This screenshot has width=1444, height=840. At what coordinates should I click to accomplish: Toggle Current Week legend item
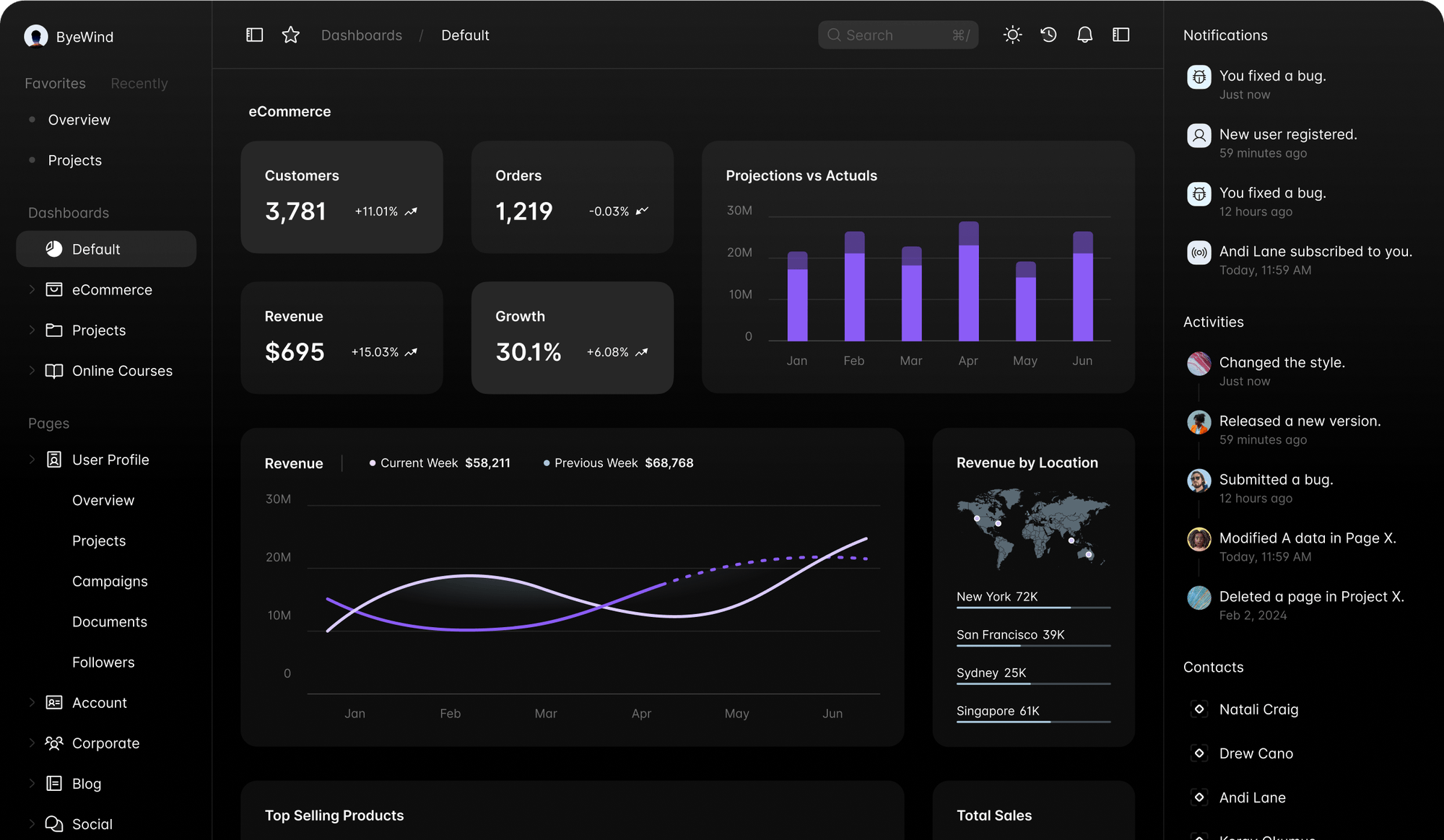click(439, 463)
